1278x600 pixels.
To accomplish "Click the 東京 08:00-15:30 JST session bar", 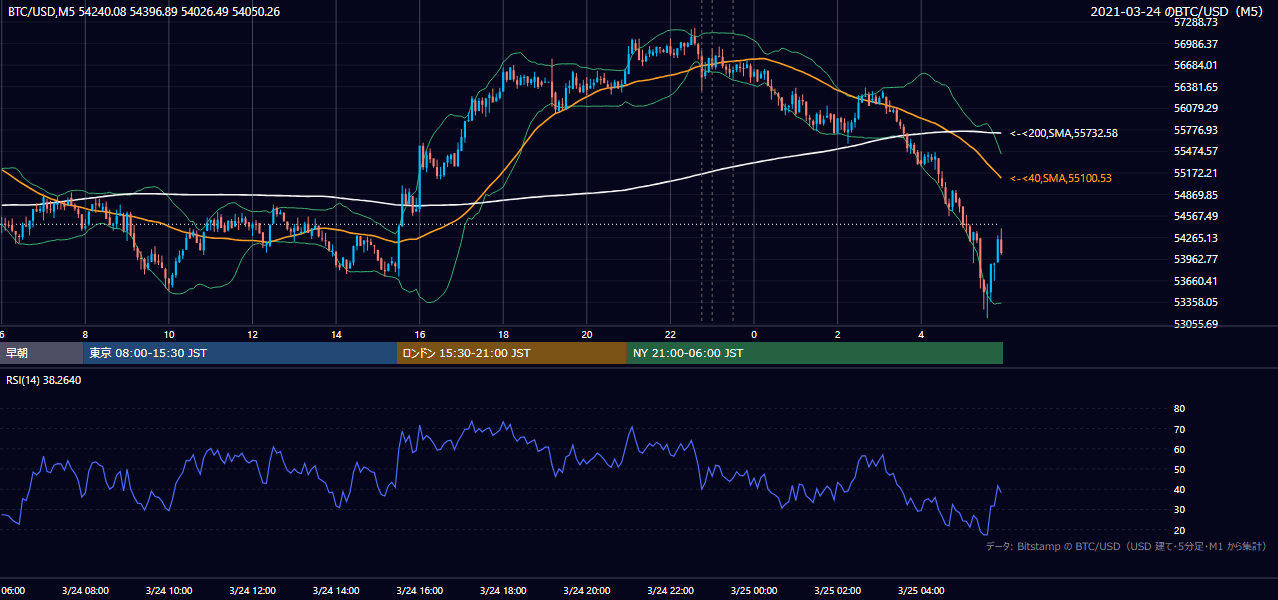I will tap(240, 353).
